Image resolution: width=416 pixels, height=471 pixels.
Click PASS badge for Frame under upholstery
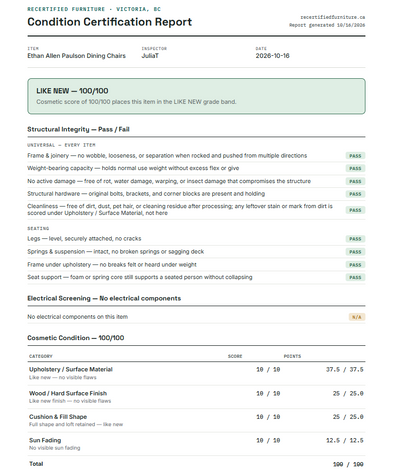(x=355, y=265)
